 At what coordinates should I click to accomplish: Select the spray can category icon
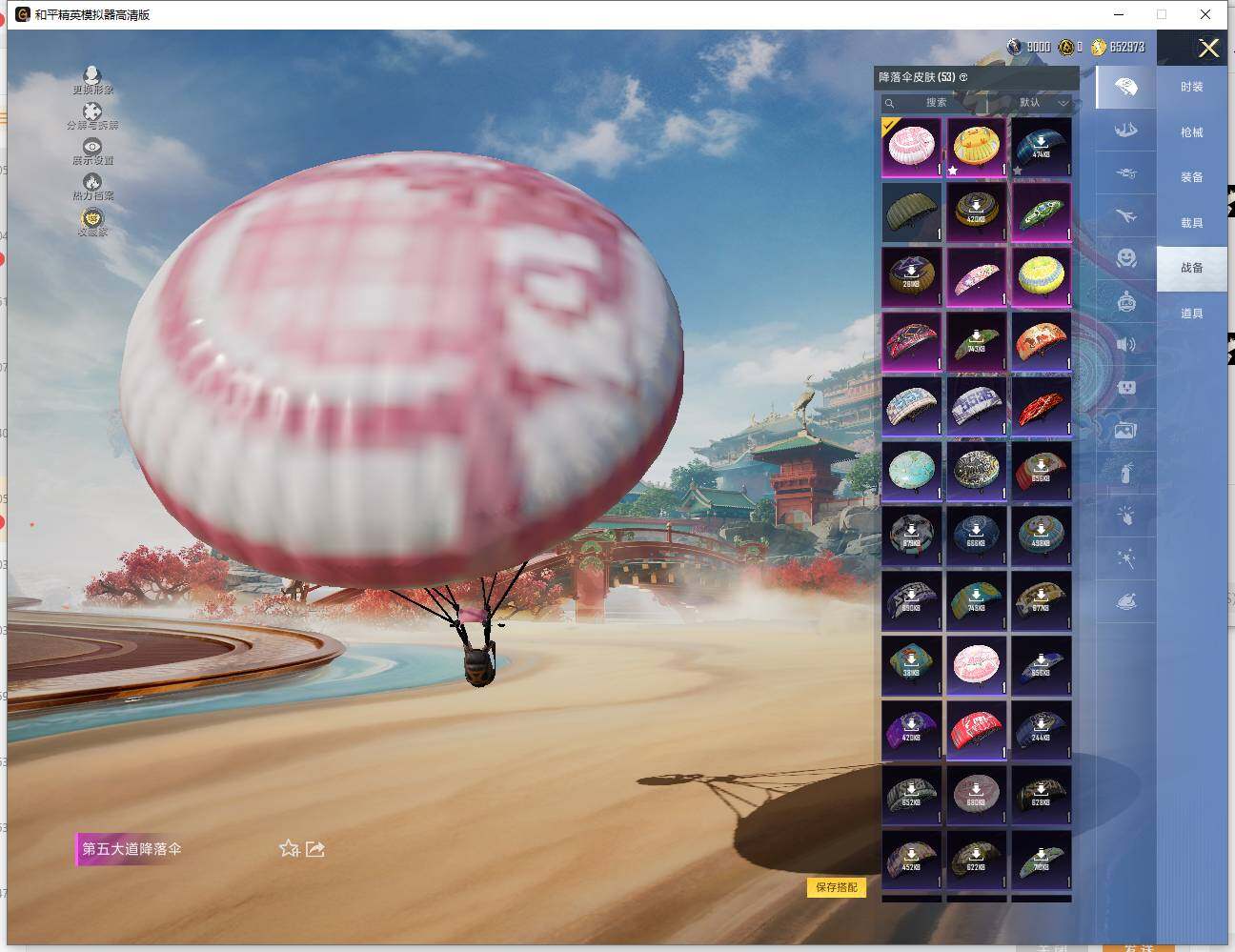(x=1125, y=473)
